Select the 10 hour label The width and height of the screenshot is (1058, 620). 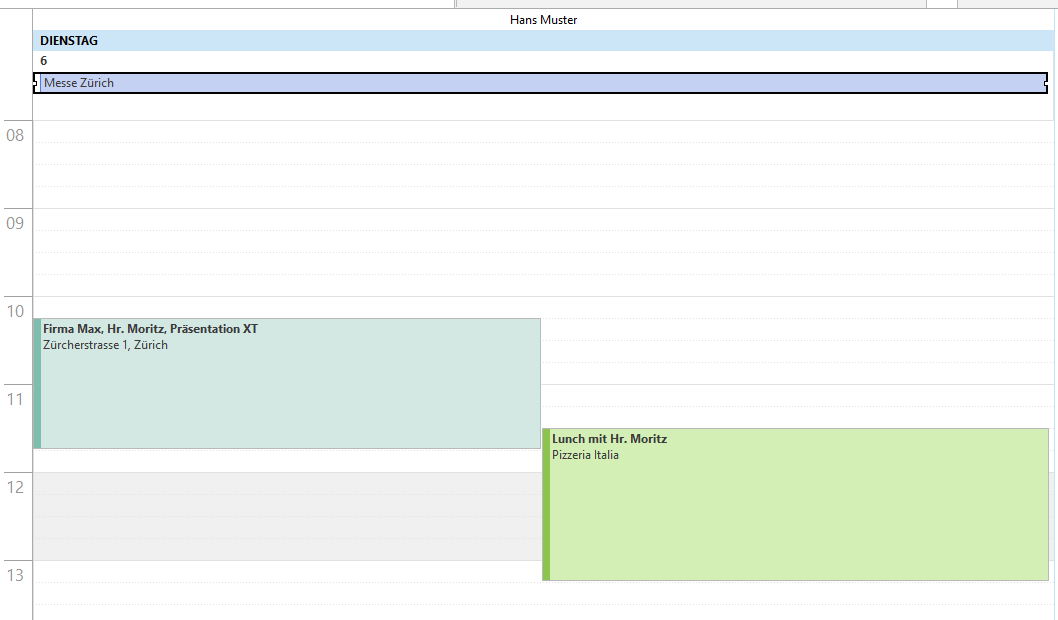coord(16,311)
